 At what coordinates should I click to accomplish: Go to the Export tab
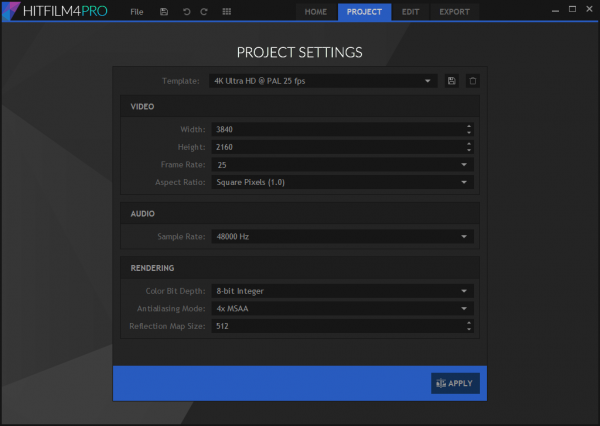click(x=454, y=12)
